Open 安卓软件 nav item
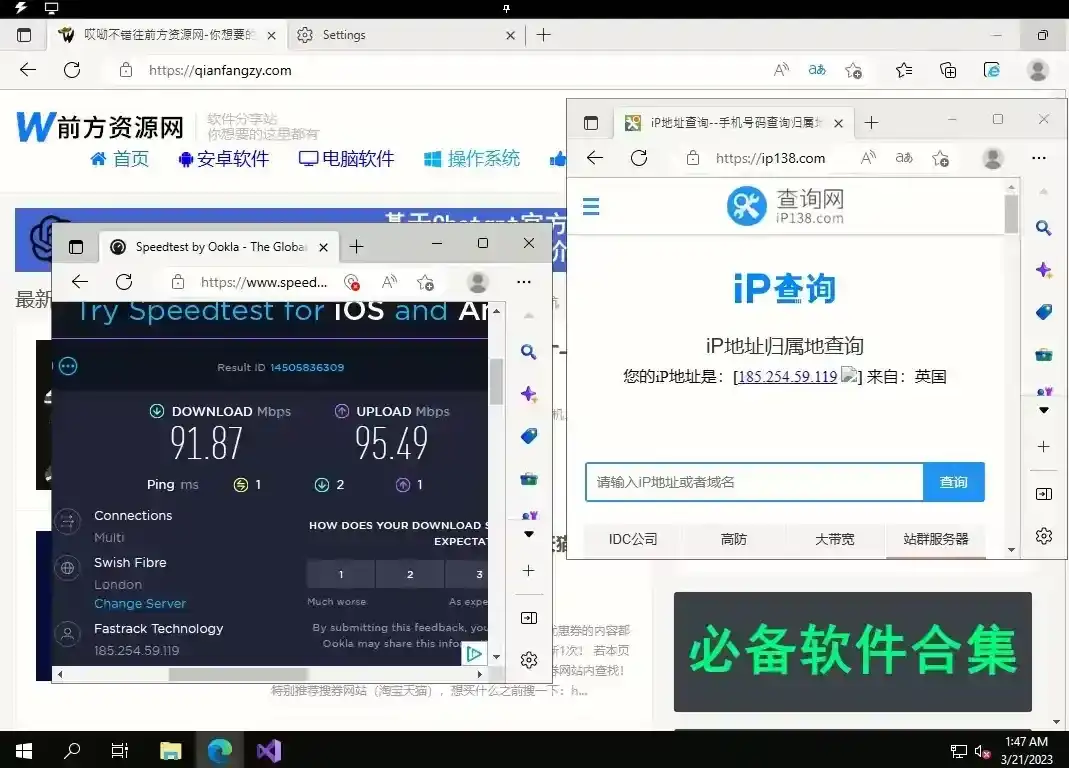Viewport: 1069px width, 768px height. coord(224,159)
